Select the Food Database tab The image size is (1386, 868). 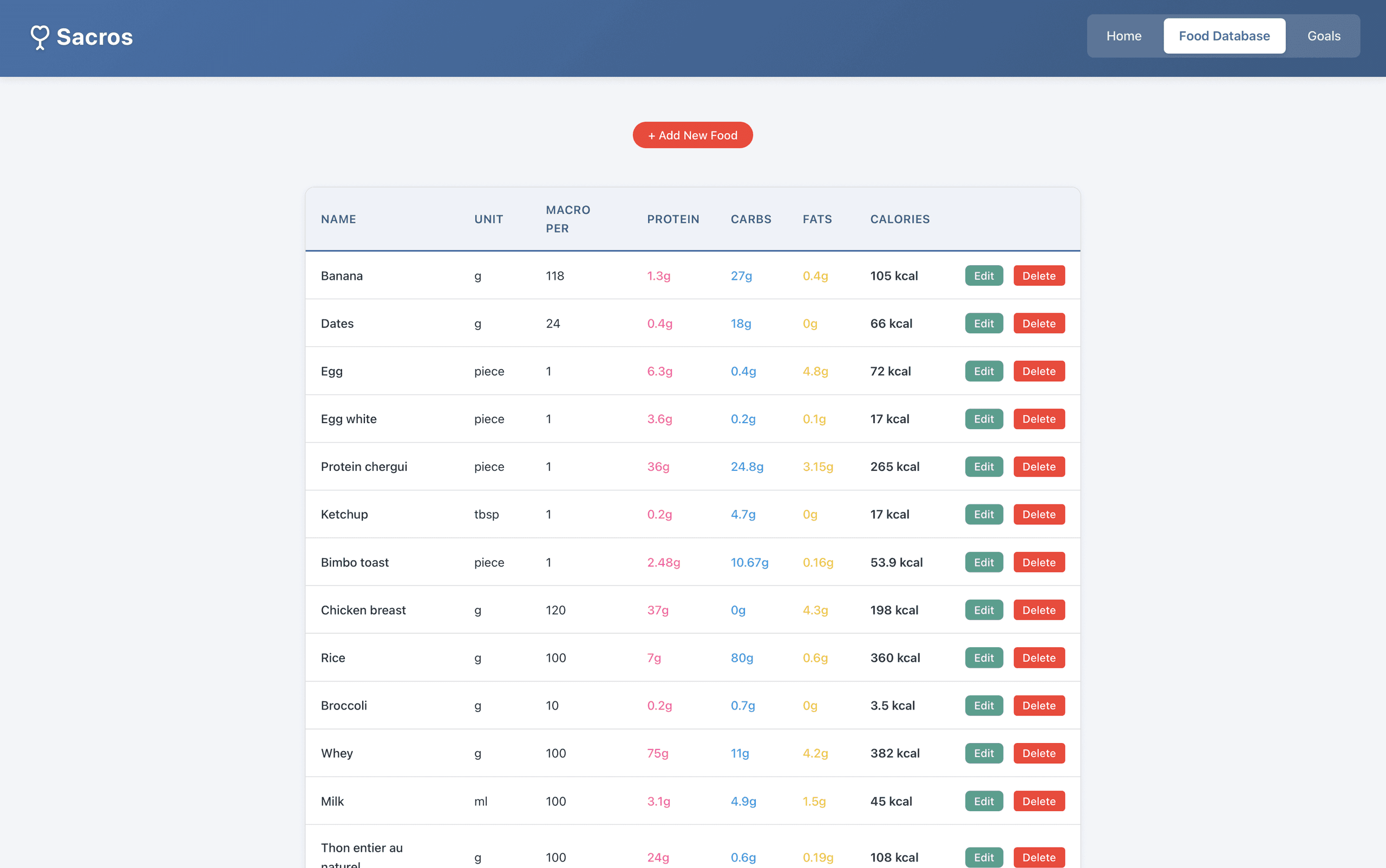tap(1224, 36)
